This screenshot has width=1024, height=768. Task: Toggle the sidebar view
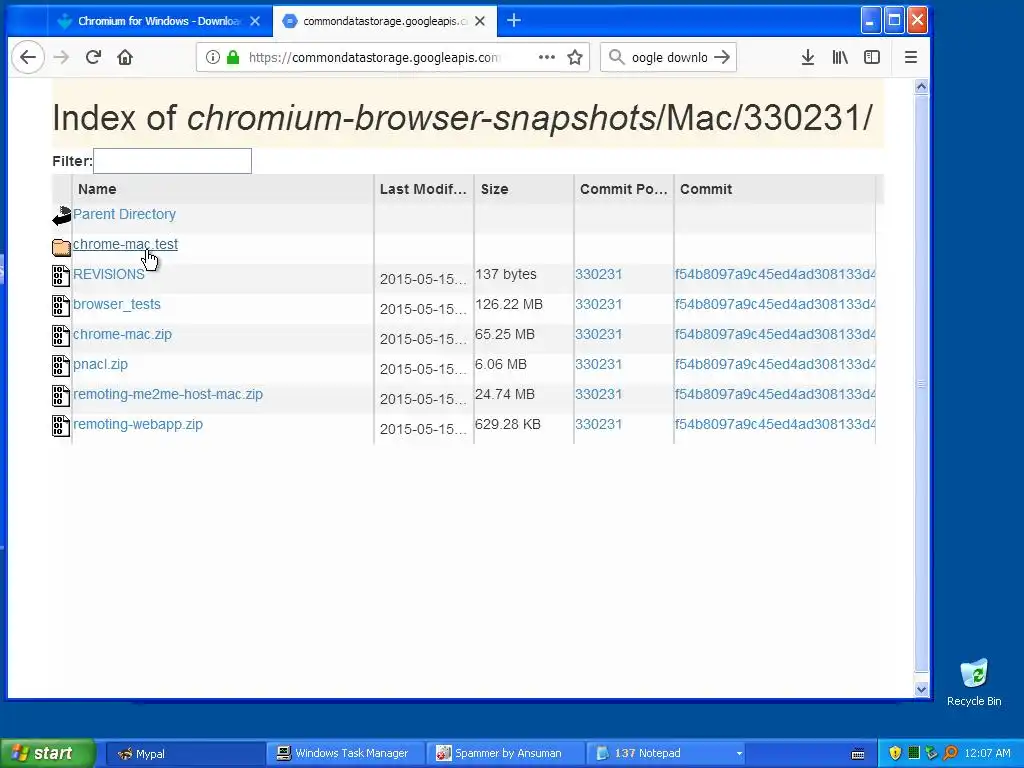(x=872, y=57)
